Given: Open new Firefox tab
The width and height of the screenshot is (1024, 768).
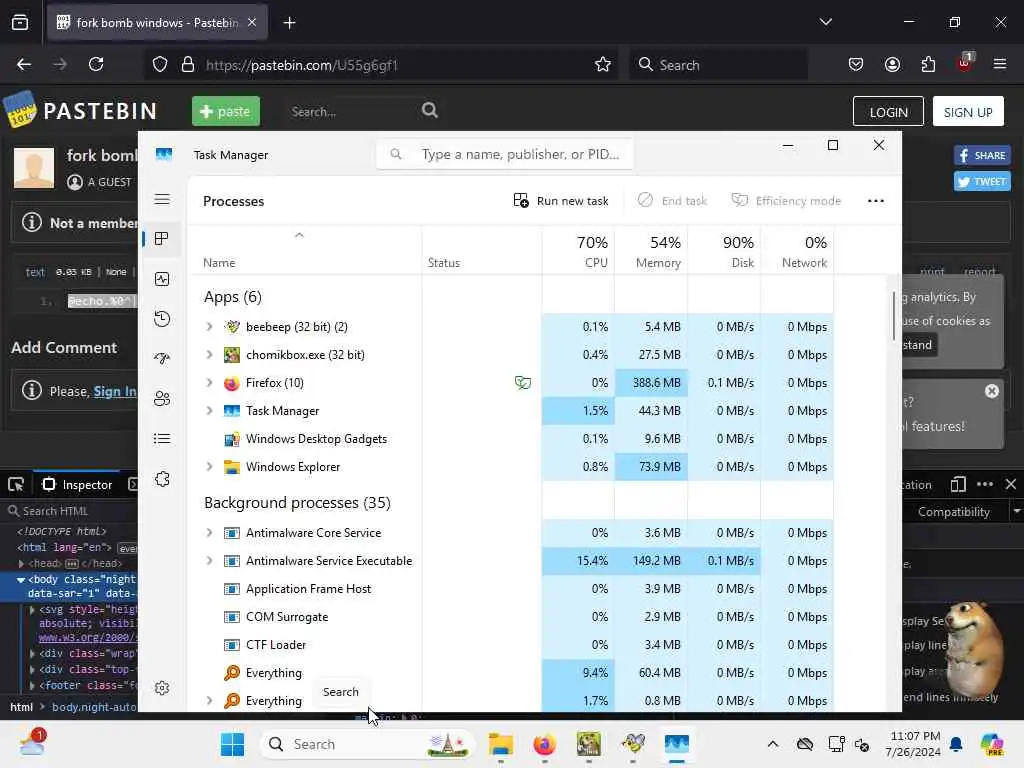Looking at the screenshot, I should click(x=289, y=23).
